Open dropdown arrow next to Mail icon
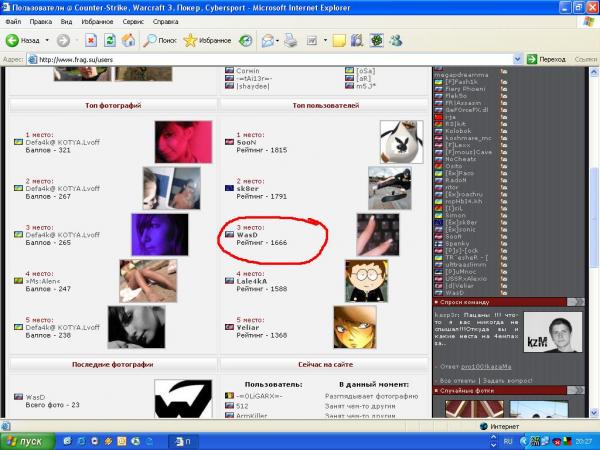 [277, 40]
